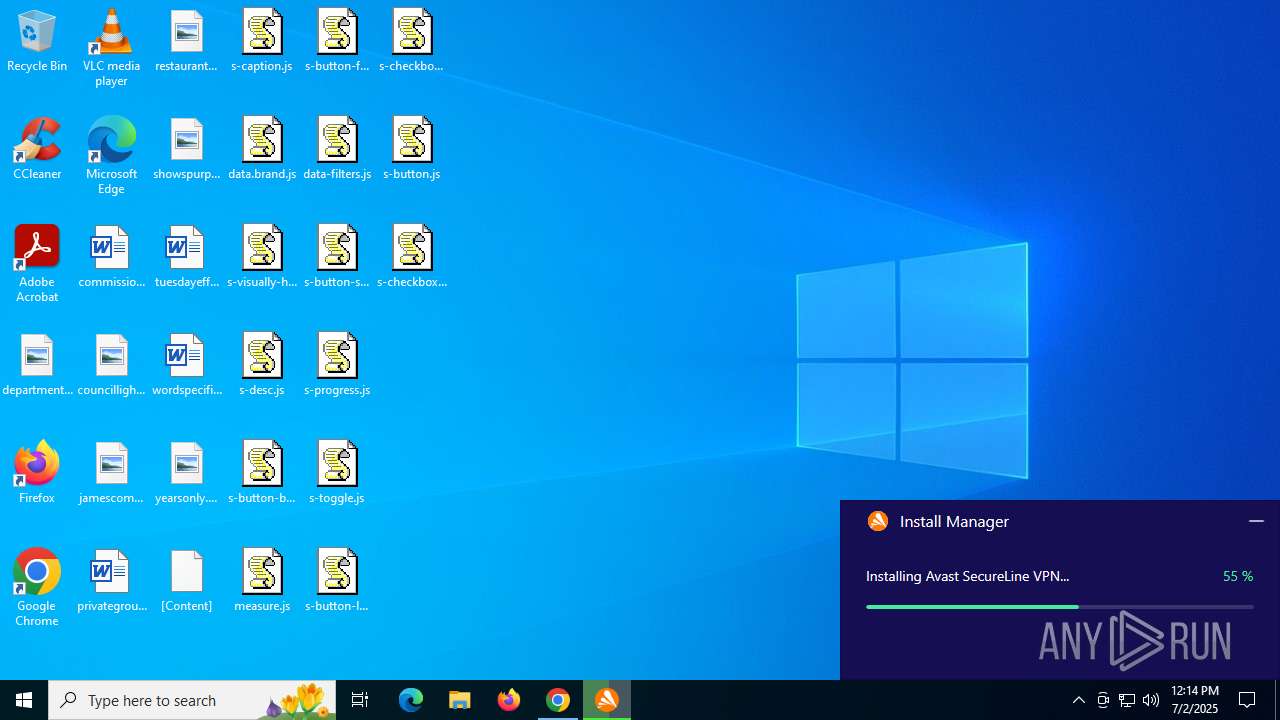Open Adobe Acrobat desktop shortcut

(37, 264)
